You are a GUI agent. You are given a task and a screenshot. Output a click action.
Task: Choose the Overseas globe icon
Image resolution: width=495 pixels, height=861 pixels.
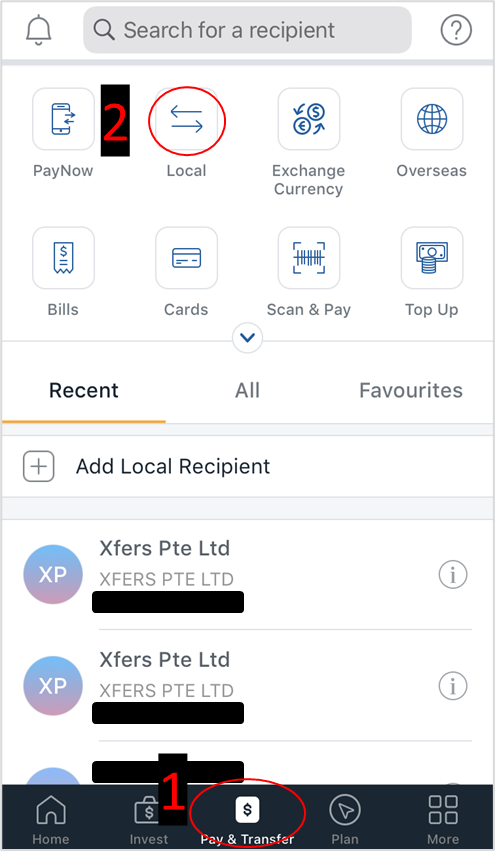432,119
